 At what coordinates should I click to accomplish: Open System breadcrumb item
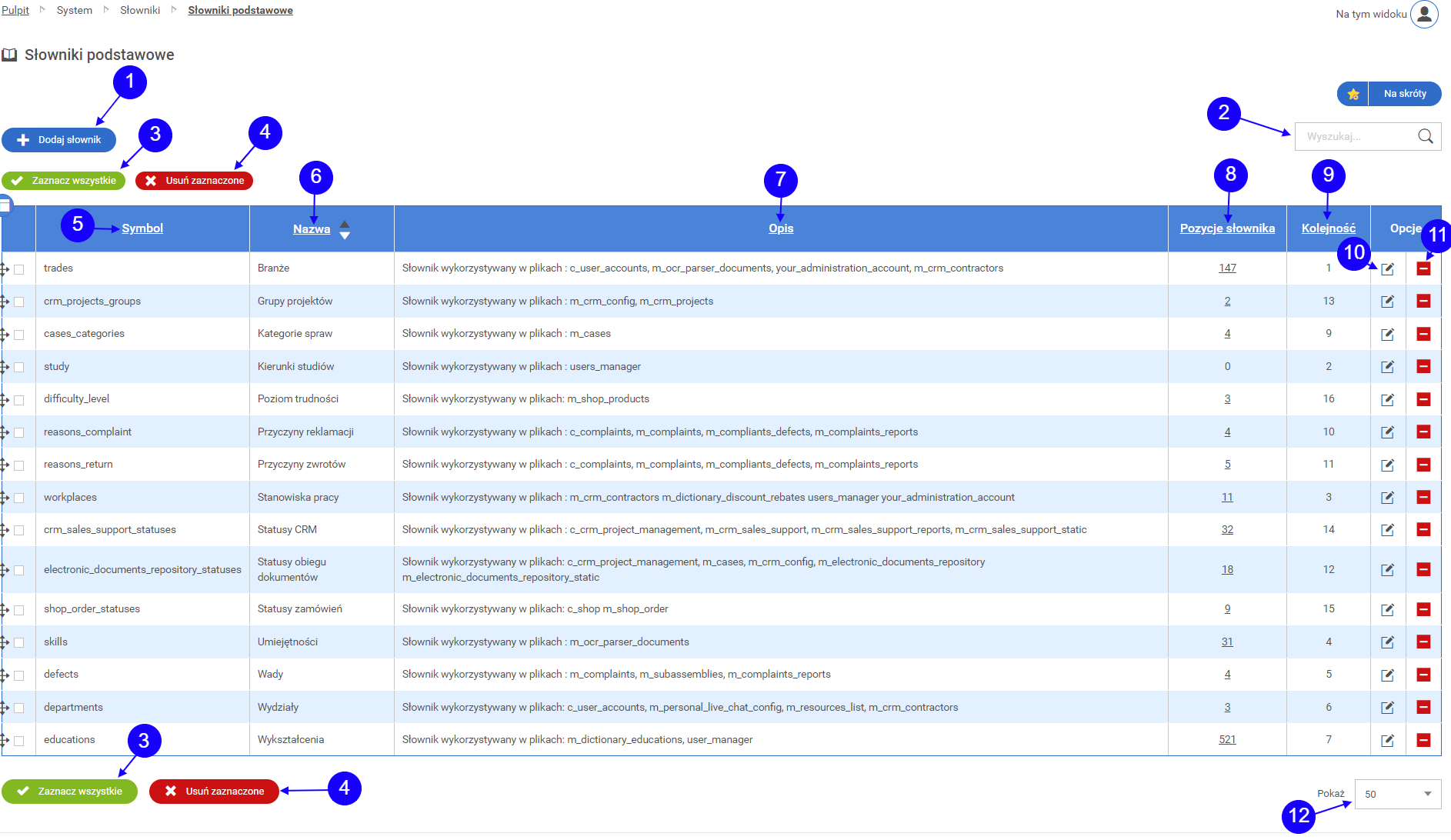click(75, 10)
